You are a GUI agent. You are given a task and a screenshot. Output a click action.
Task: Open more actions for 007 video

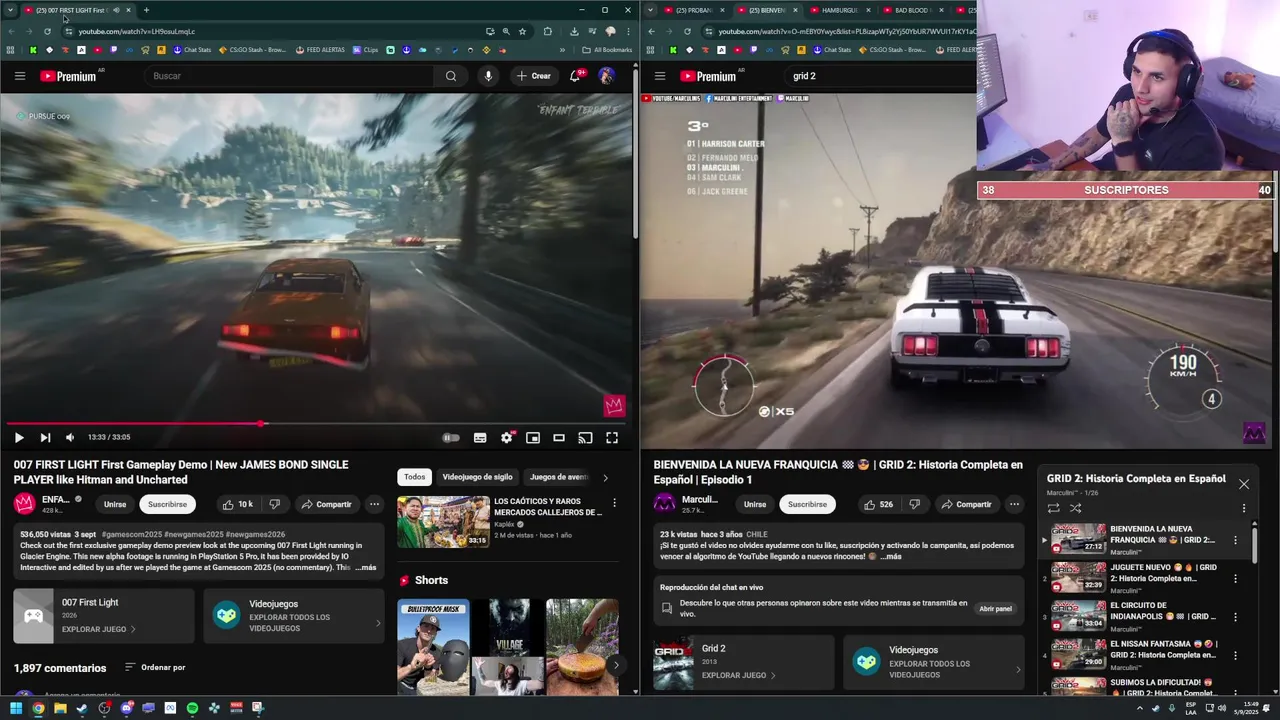pos(374,504)
